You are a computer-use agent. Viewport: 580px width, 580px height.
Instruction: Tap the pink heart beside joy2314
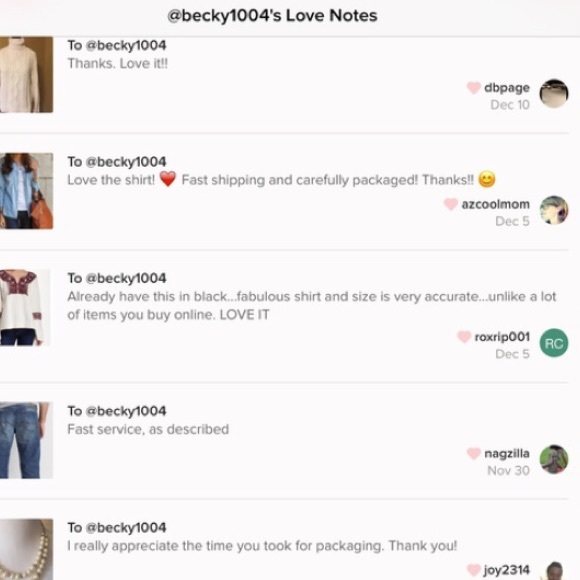tap(473, 570)
